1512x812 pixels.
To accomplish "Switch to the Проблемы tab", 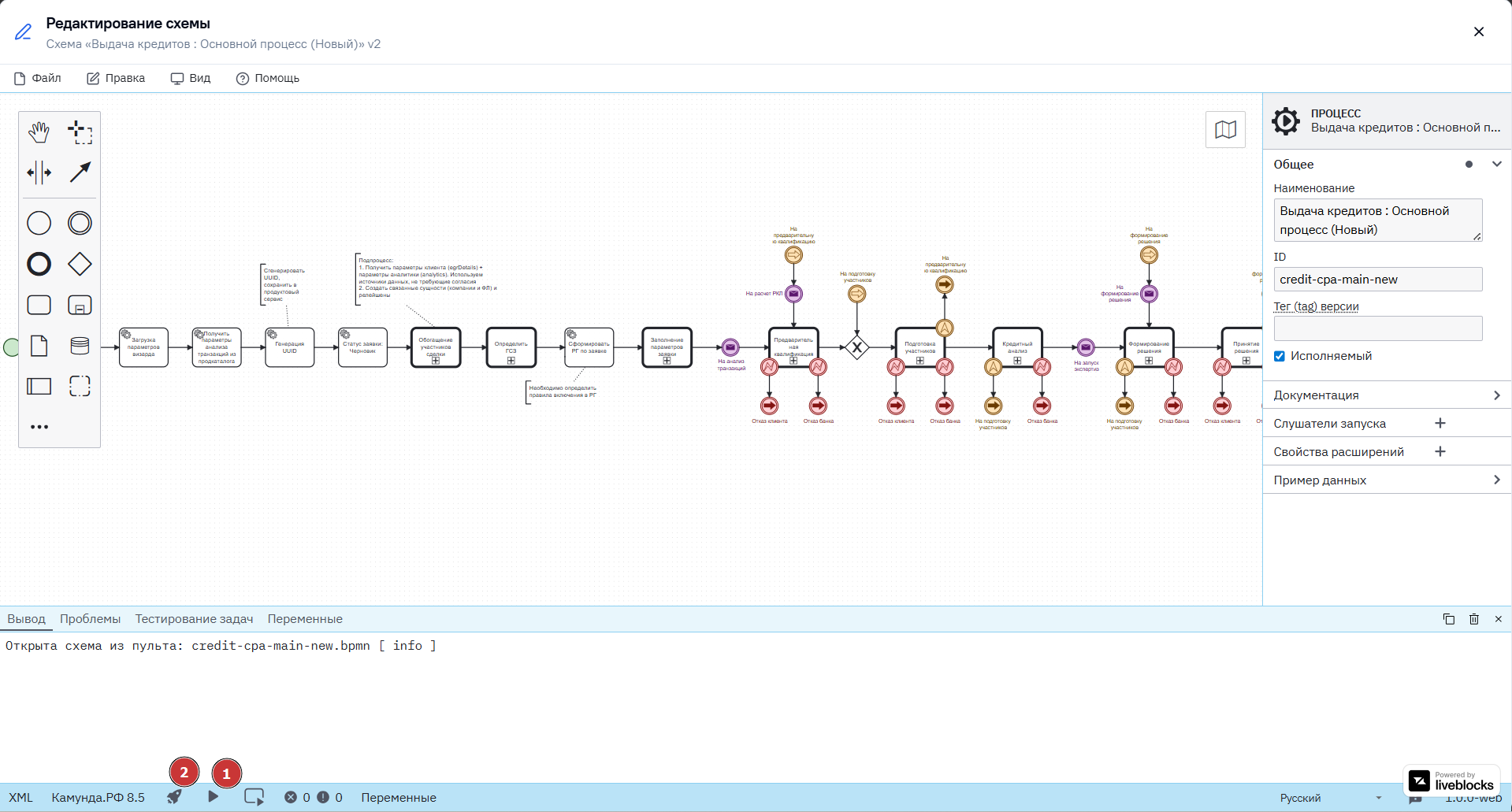I will (91, 619).
